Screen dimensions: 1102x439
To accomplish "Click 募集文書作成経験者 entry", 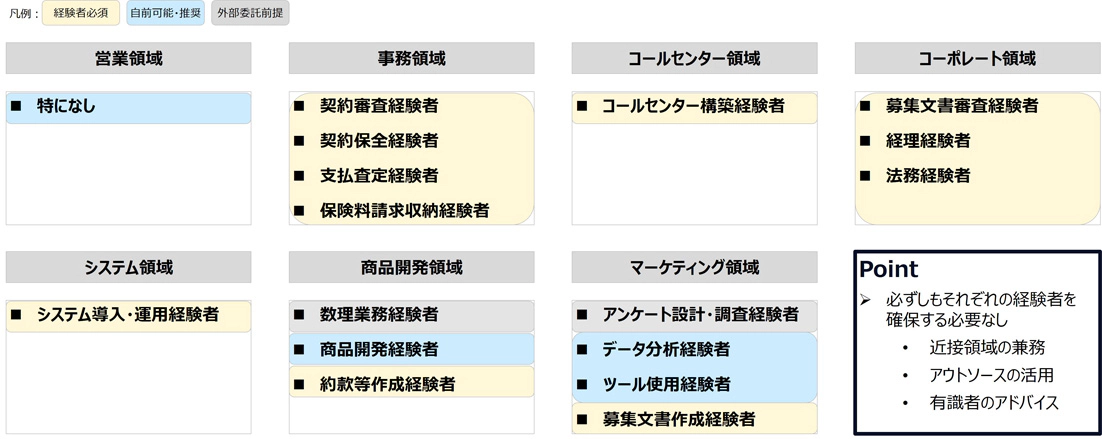I will point(678,418).
